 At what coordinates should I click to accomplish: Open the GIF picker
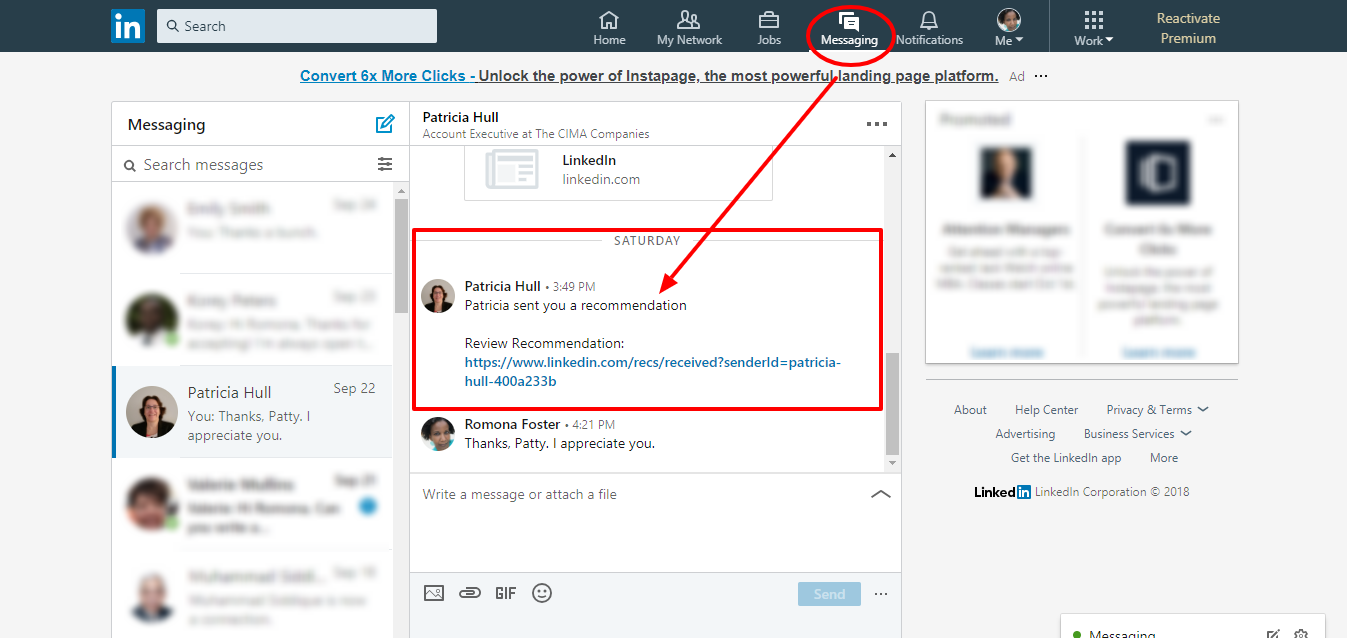click(x=506, y=593)
